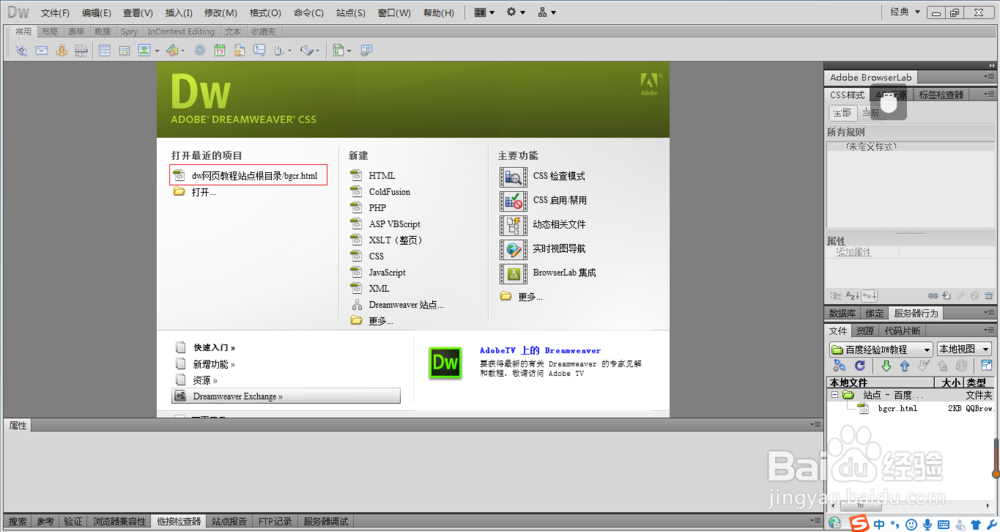Screen dimensions: 1000x532
Task: Open Extend Dreamweaver gear dropdown
Action: point(516,12)
